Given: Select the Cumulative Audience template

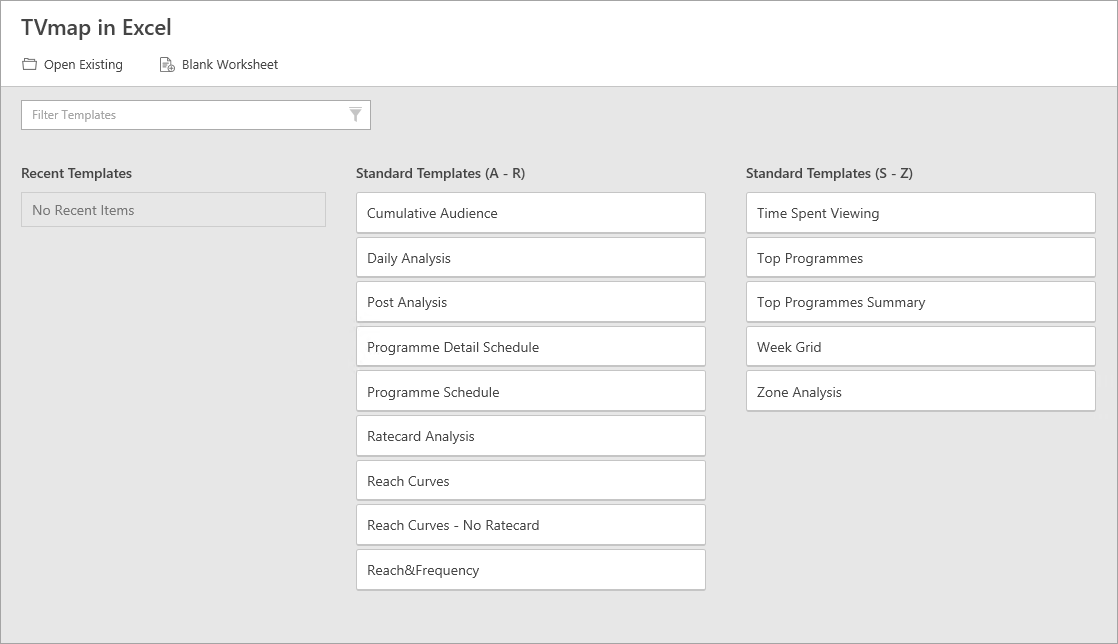Looking at the screenshot, I should coord(530,213).
